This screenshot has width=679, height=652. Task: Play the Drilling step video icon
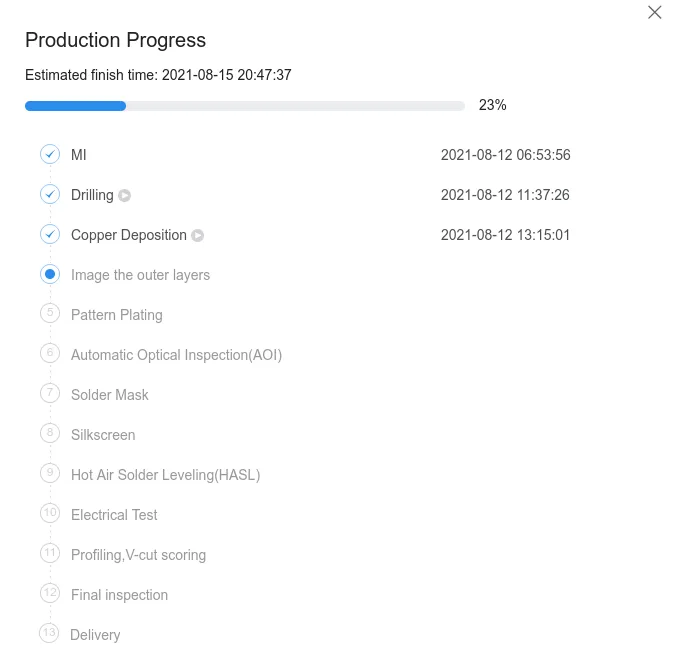(125, 196)
